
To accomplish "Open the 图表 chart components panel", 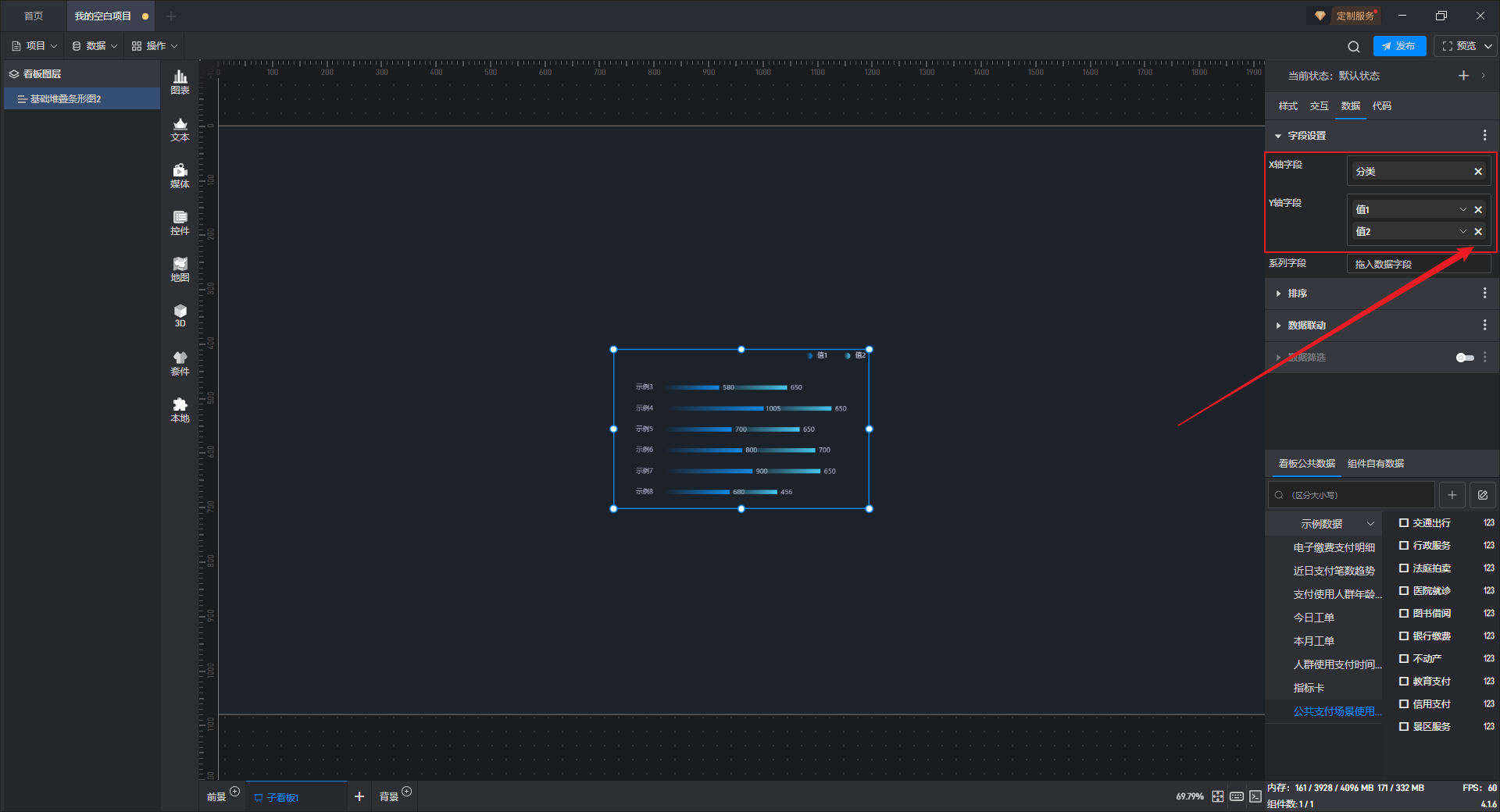I will (180, 82).
